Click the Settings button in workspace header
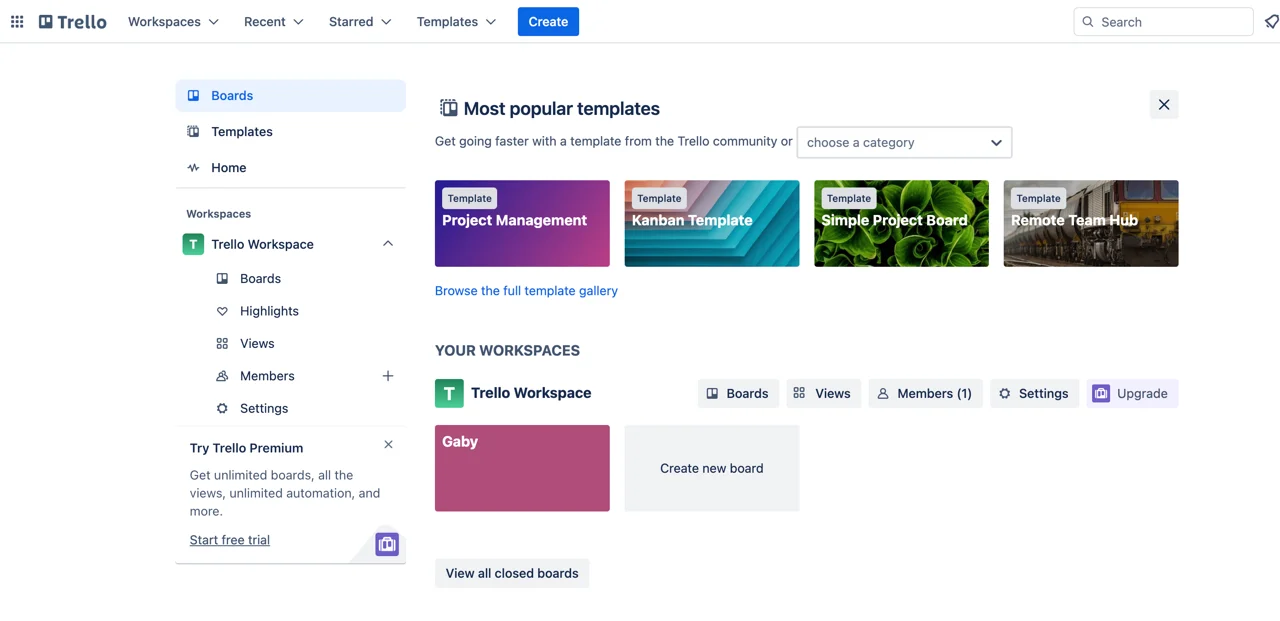The width and height of the screenshot is (1280, 621). 1034,393
